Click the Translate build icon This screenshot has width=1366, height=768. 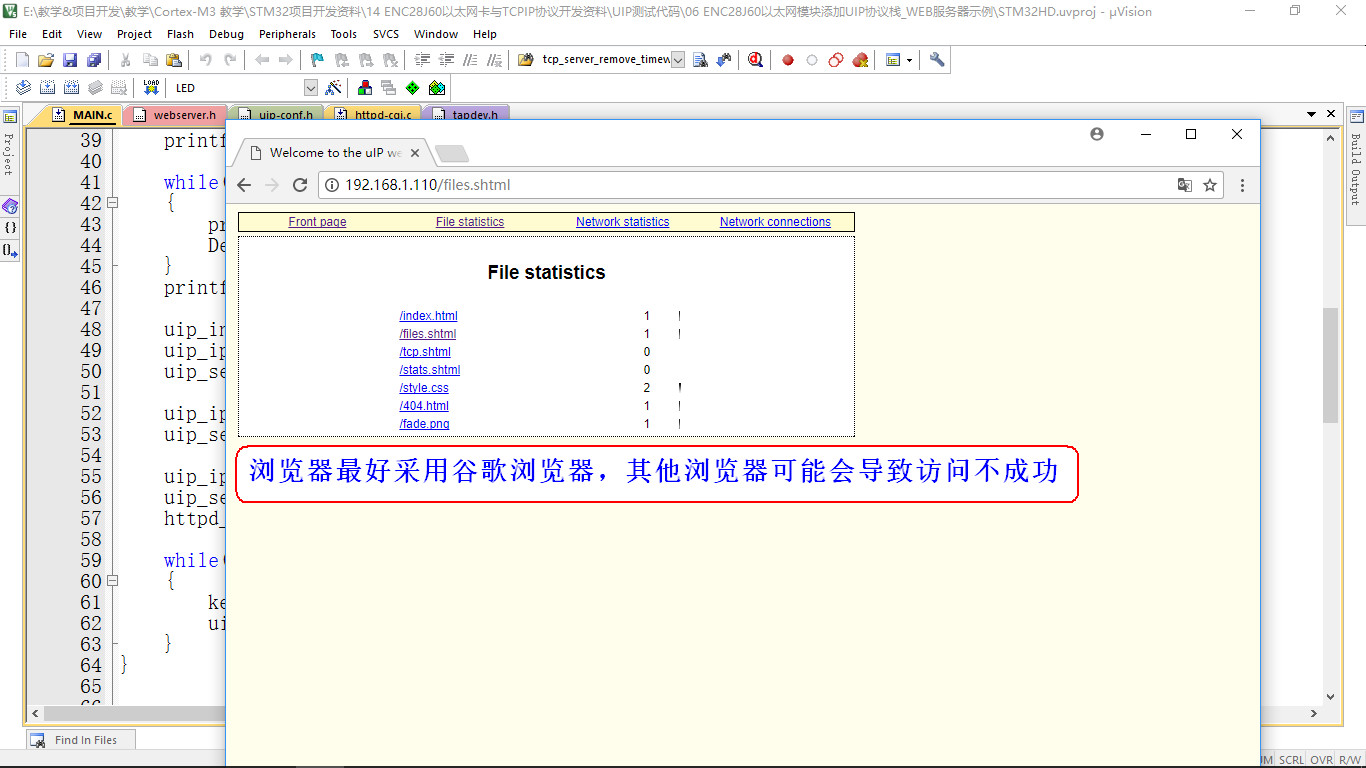[x=22, y=88]
